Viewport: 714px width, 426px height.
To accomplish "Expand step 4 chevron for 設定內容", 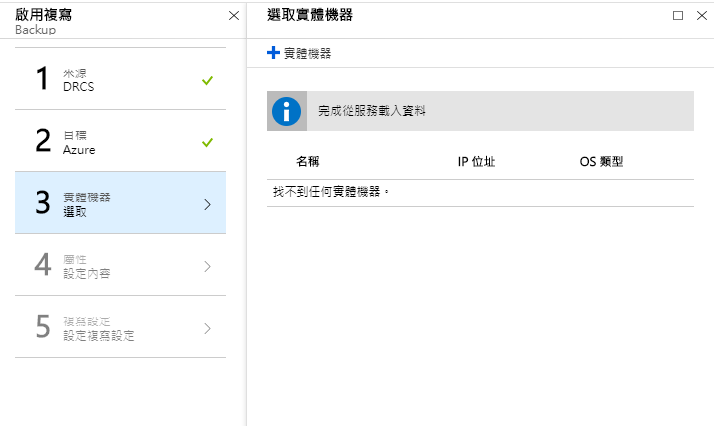I will [208, 266].
